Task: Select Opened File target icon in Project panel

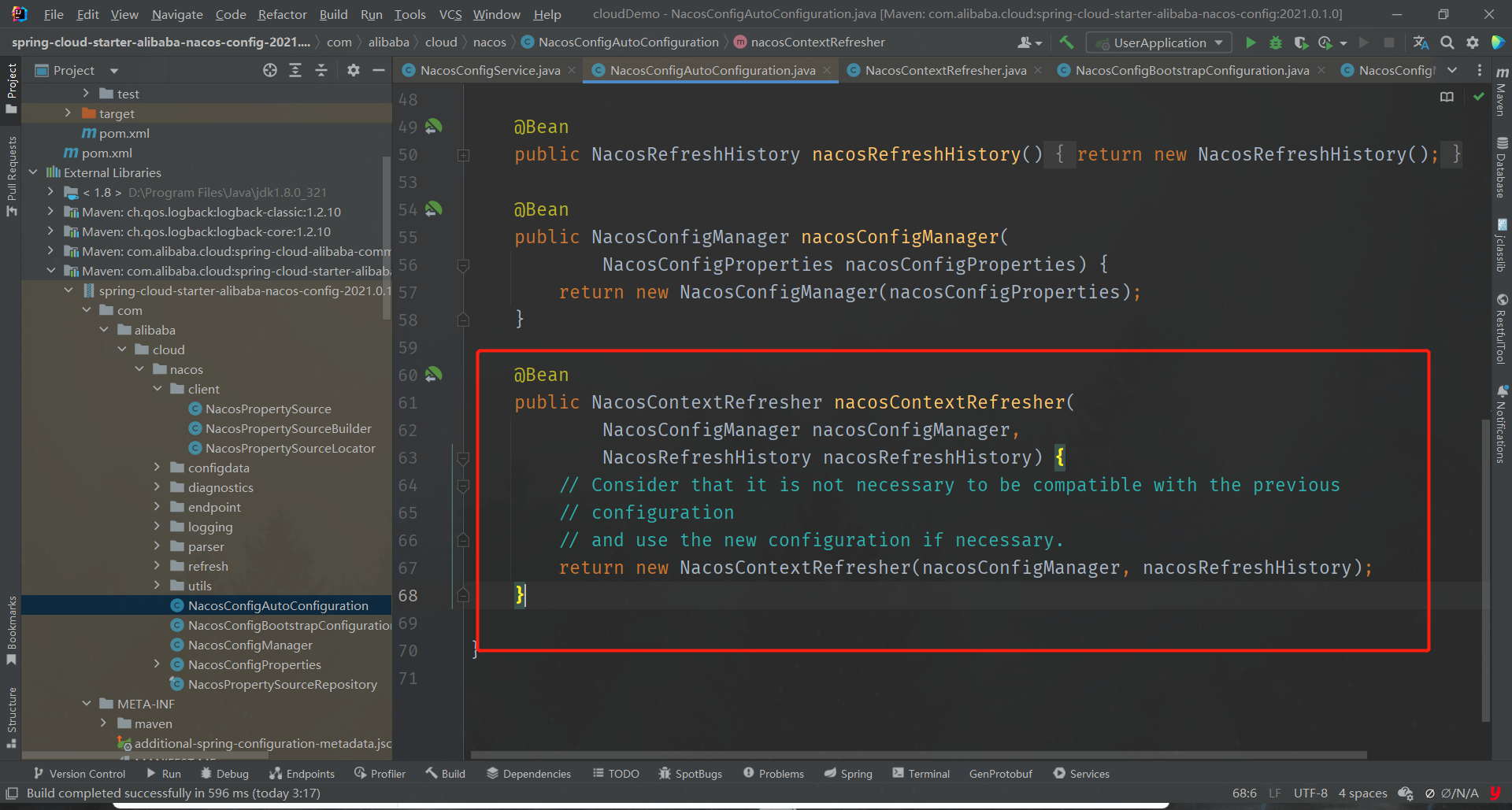Action: (x=270, y=70)
